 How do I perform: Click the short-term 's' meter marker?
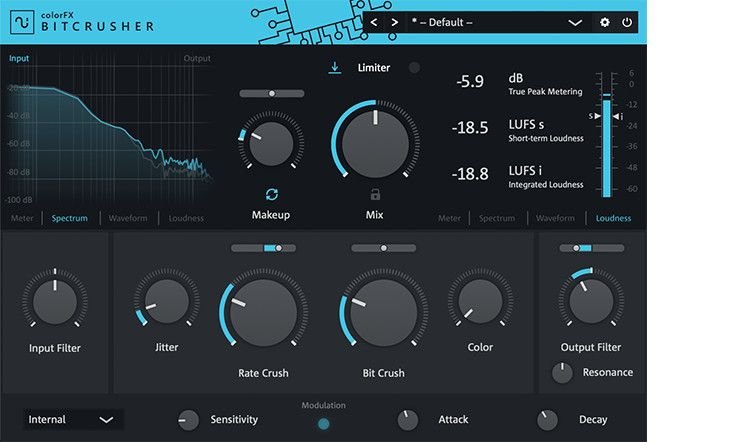595,116
